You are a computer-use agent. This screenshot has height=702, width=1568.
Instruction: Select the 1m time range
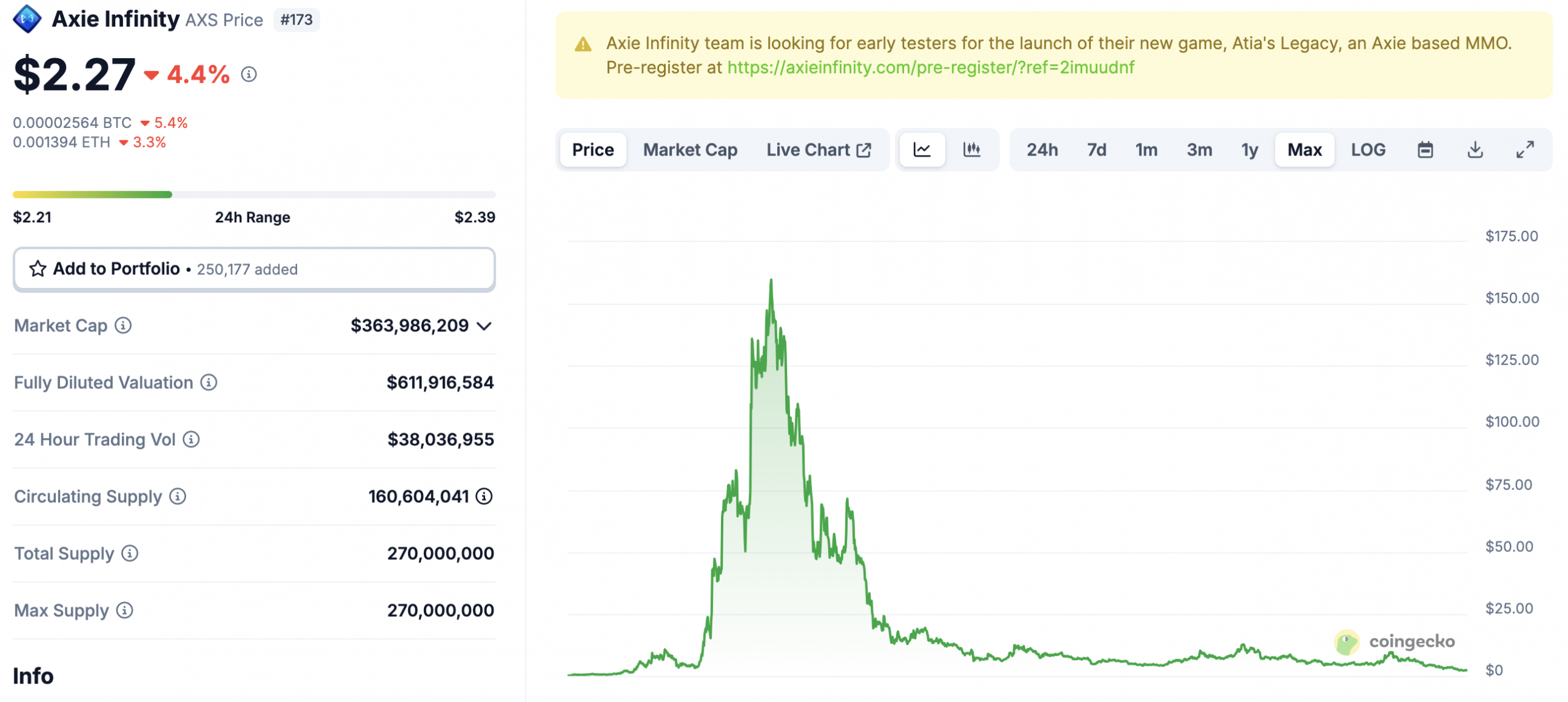coord(1146,149)
